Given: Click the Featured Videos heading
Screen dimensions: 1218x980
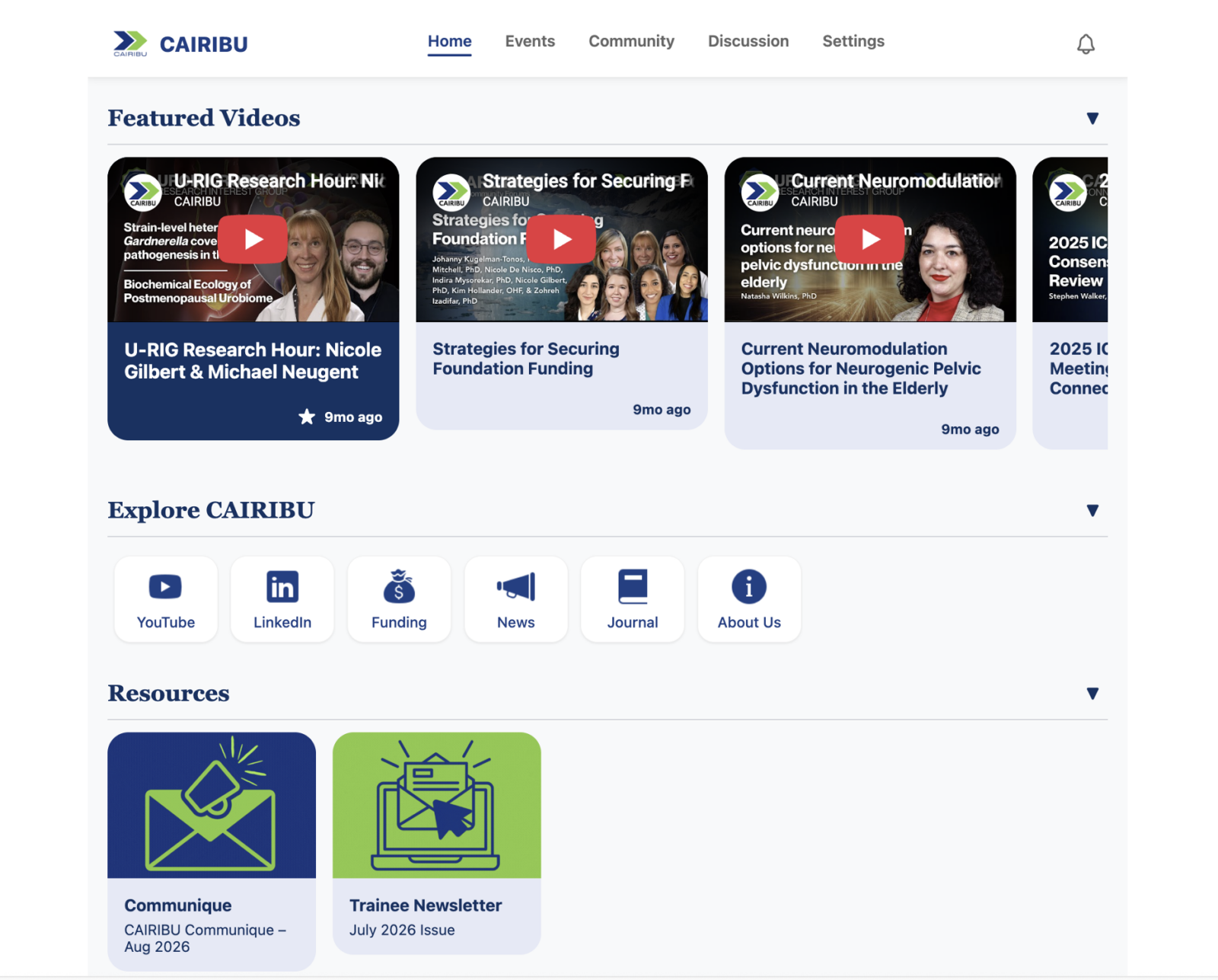Looking at the screenshot, I should pyautogui.click(x=204, y=118).
